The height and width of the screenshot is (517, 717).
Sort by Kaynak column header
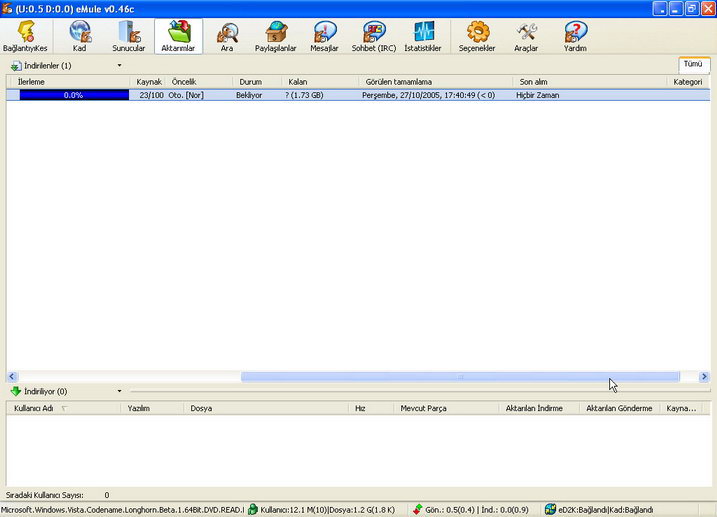pos(149,82)
